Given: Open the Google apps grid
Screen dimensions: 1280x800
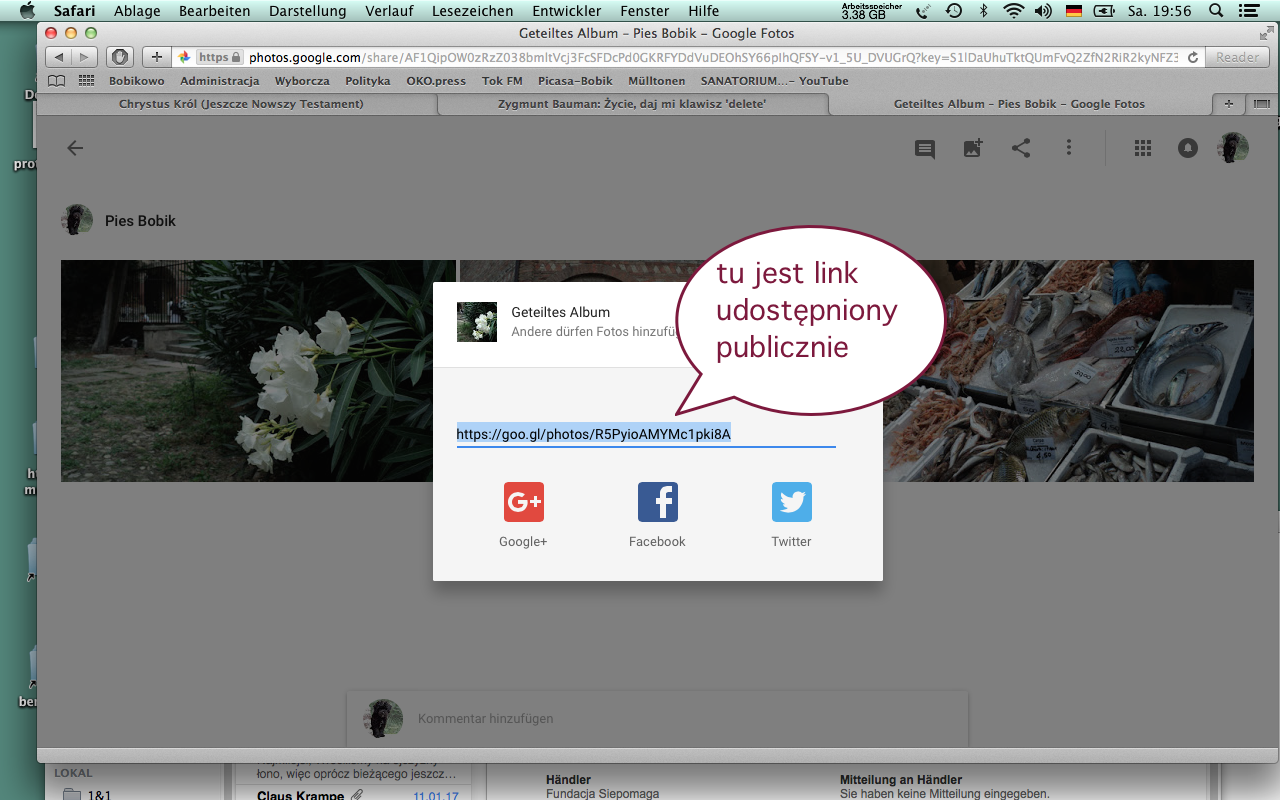Looking at the screenshot, I should (1143, 148).
